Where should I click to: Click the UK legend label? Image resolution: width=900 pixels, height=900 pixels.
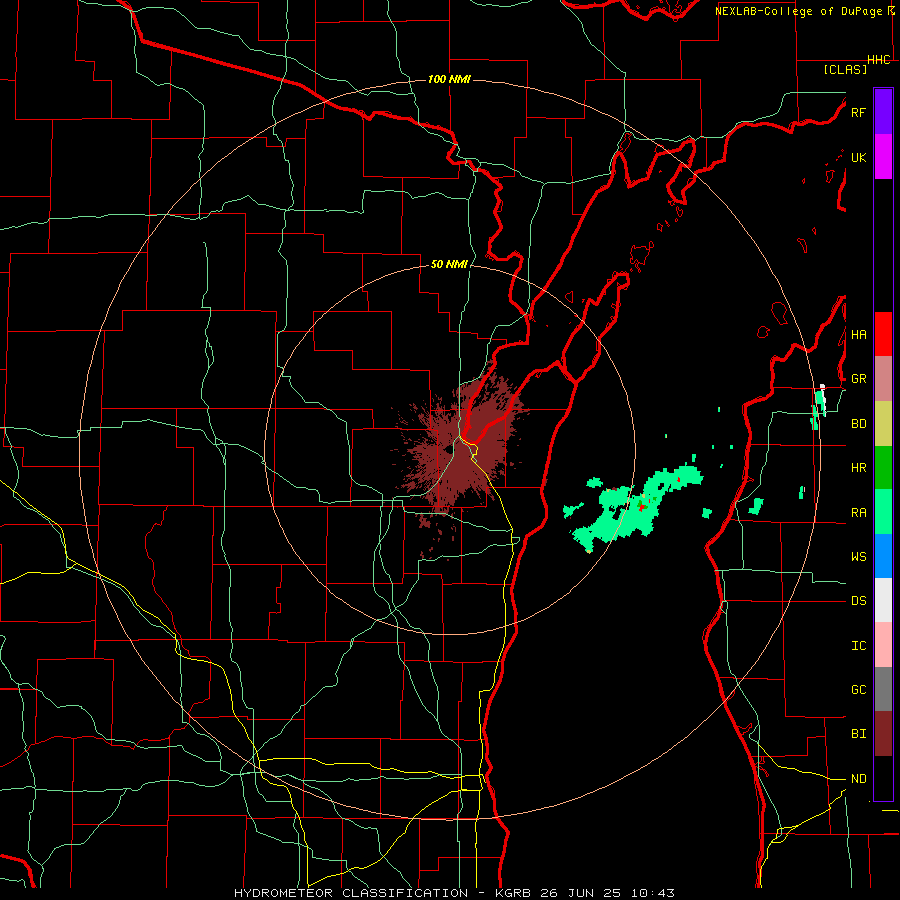(858, 157)
